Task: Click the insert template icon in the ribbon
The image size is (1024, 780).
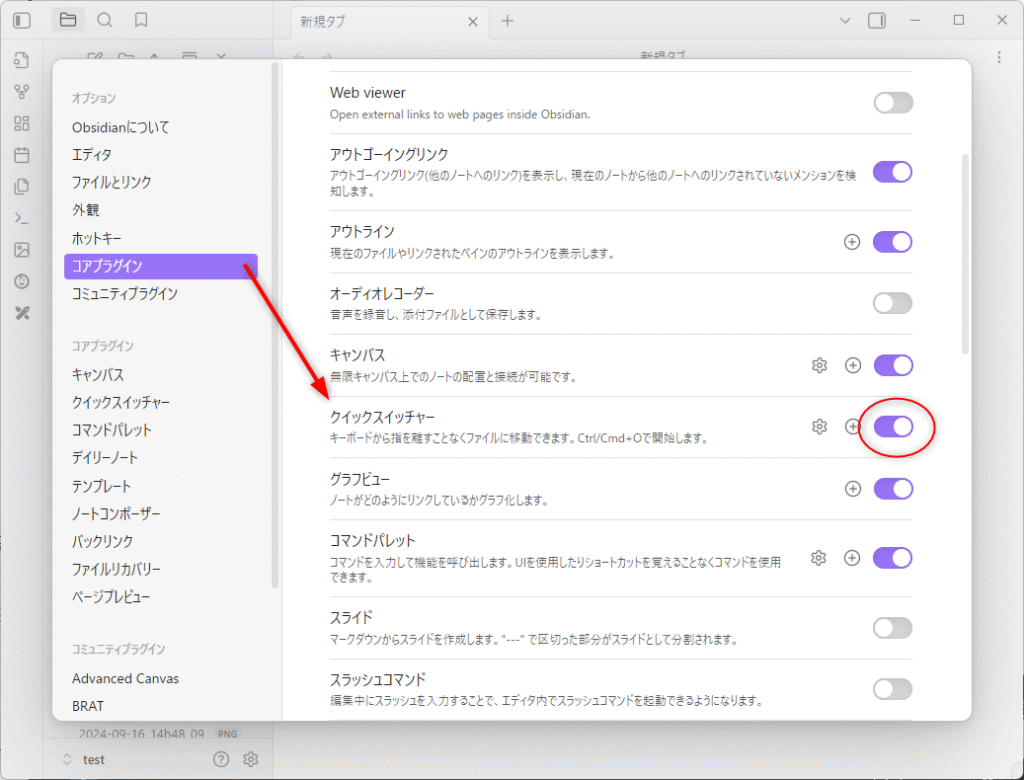Action: coord(22,186)
